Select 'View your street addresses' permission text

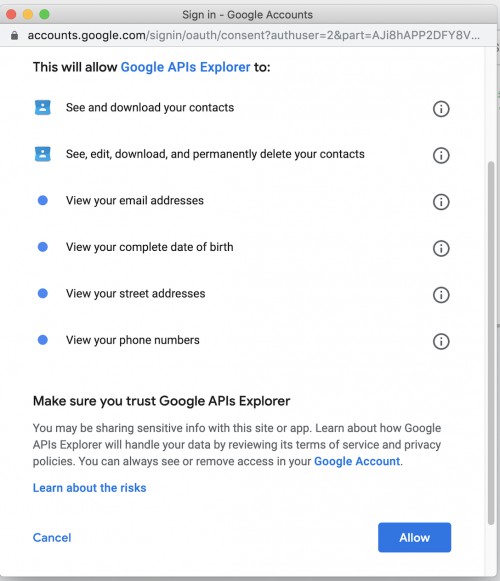(x=136, y=293)
